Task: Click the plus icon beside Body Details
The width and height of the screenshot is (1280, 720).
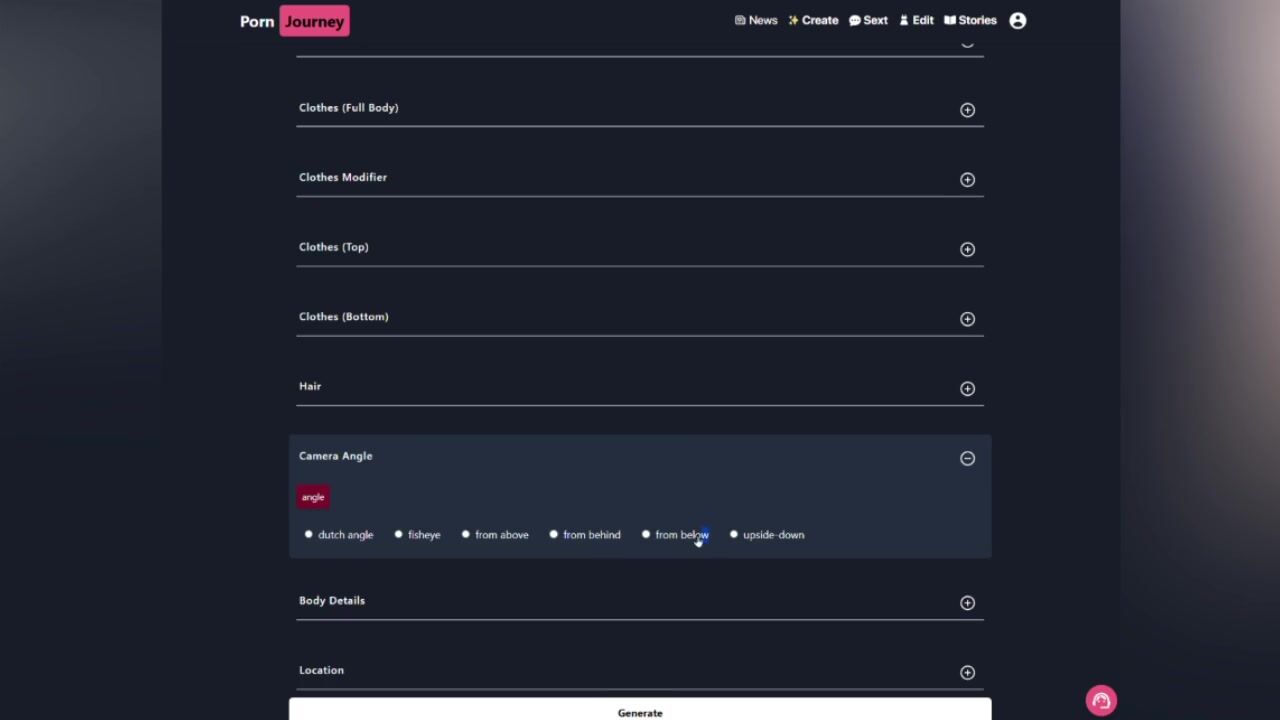Action: coord(967,603)
